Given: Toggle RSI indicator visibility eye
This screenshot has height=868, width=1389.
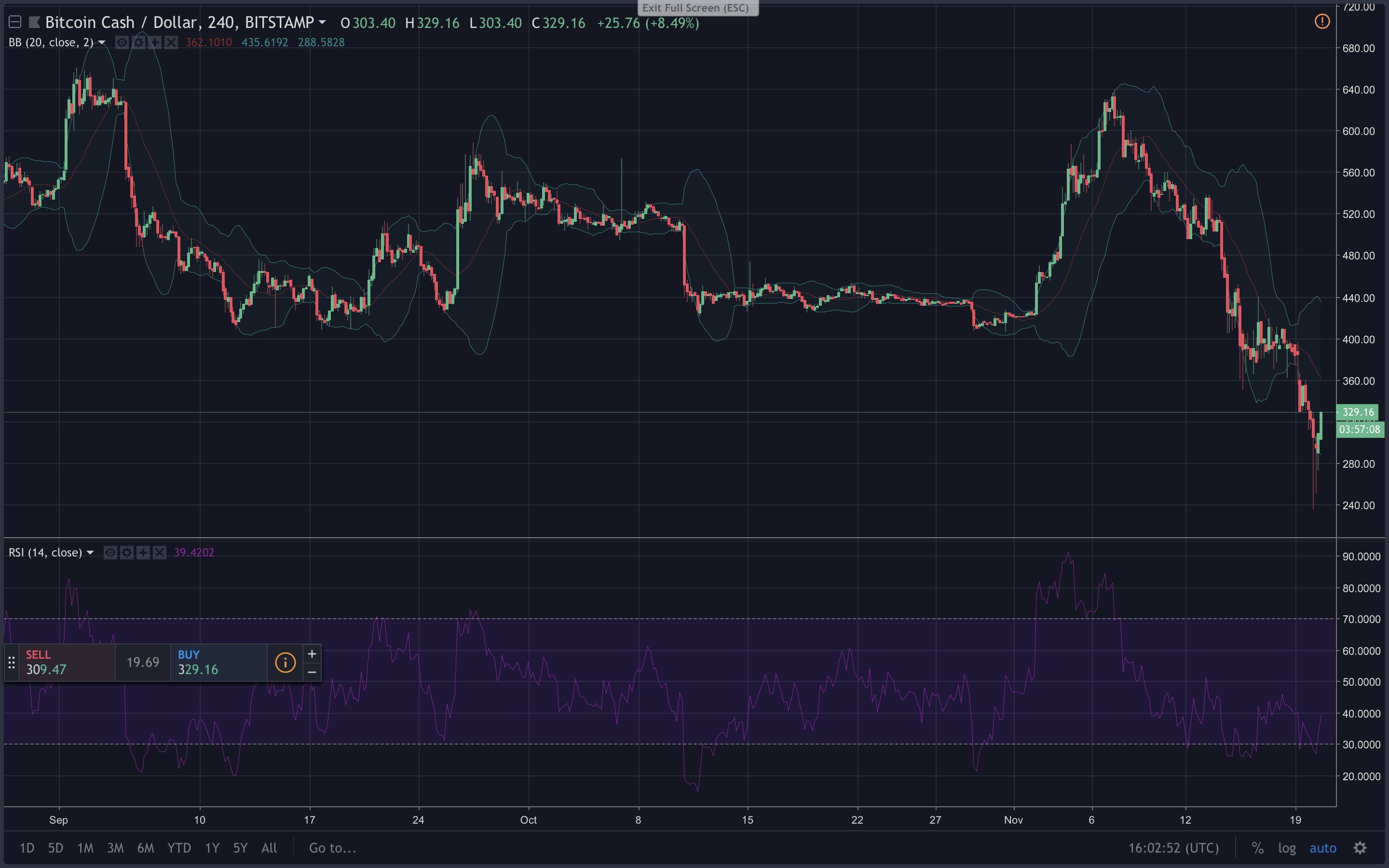Looking at the screenshot, I should coord(110,552).
